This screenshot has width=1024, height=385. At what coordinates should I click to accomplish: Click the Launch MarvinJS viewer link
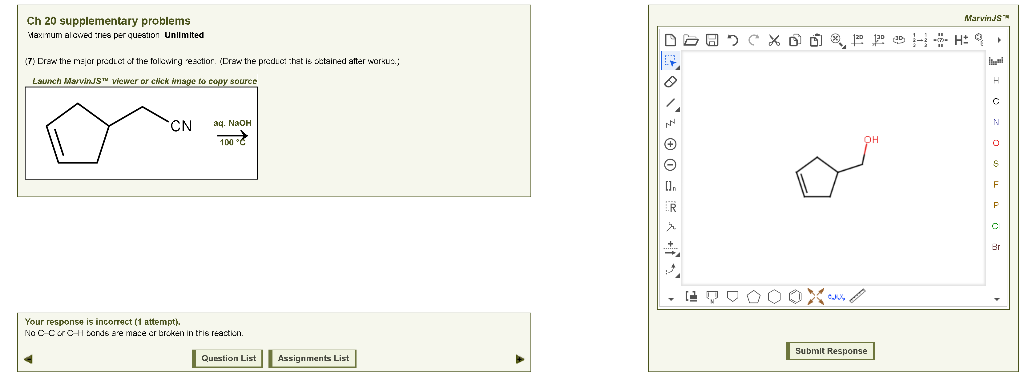pos(144,82)
